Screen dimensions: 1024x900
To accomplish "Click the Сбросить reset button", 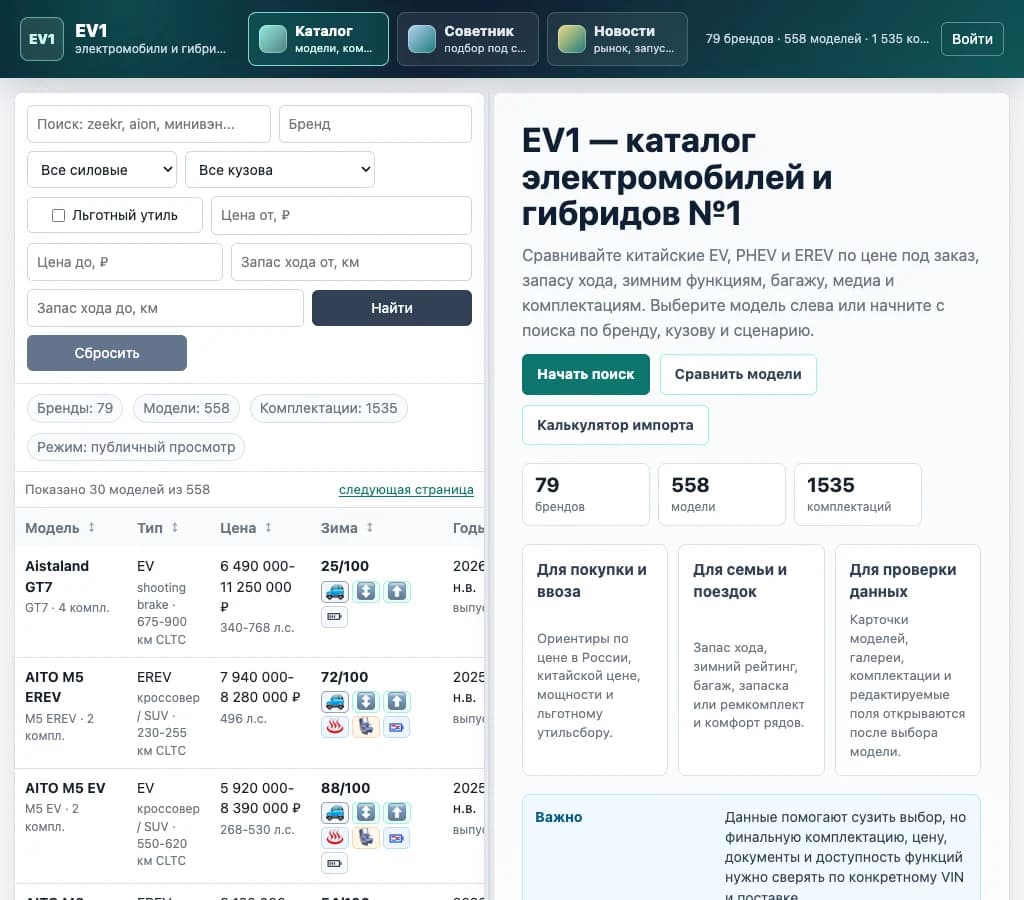I will (x=107, y=353).
